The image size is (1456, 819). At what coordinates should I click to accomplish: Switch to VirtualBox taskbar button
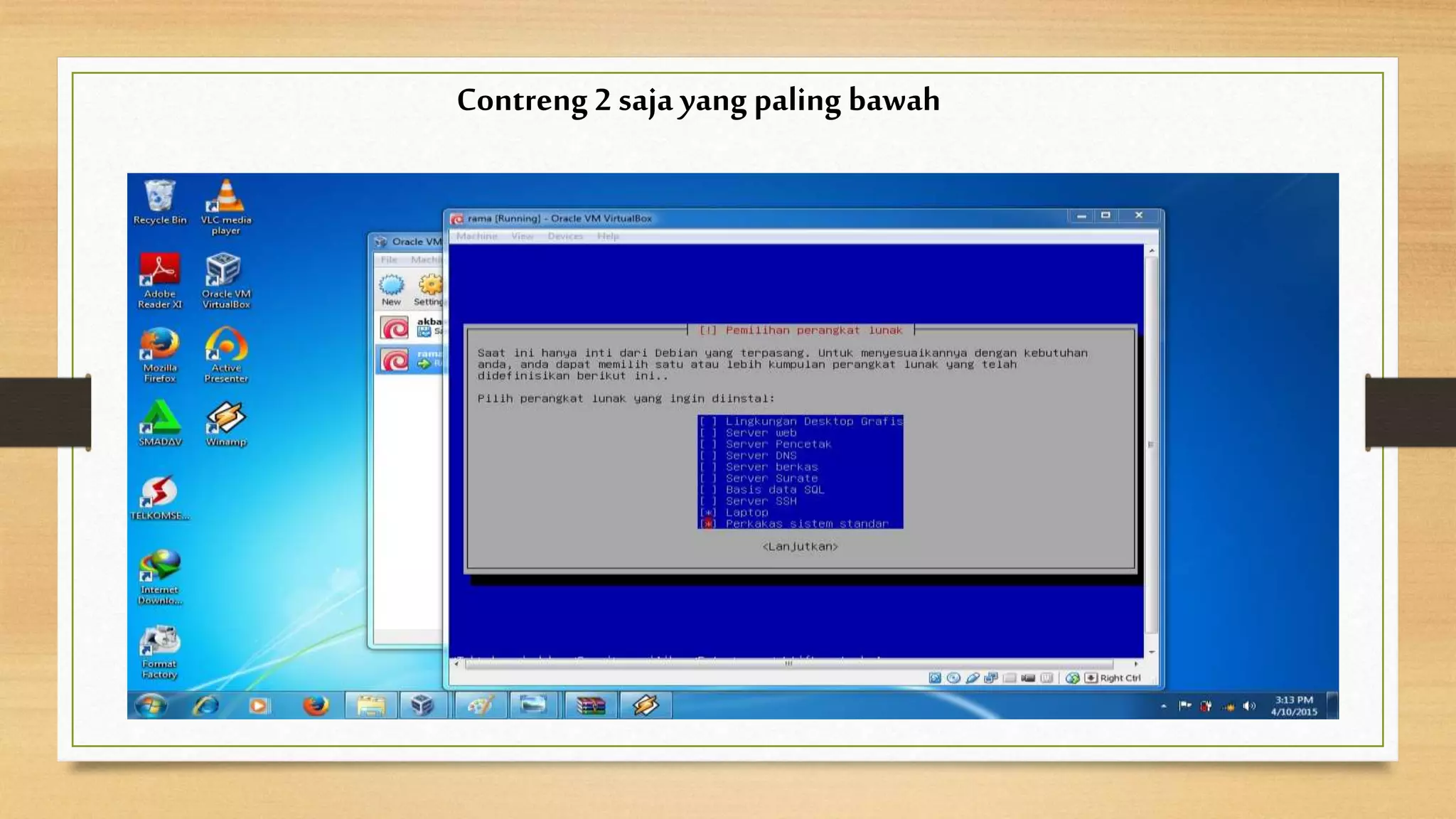(424, 705)
